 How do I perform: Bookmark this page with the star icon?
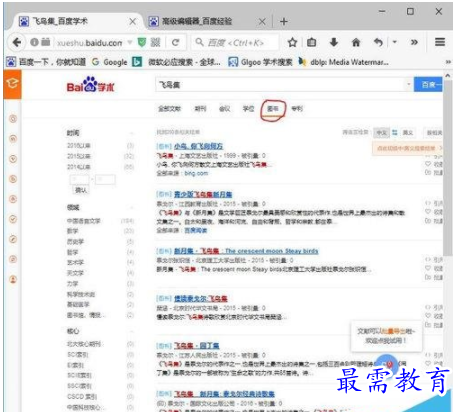[292, 42]
